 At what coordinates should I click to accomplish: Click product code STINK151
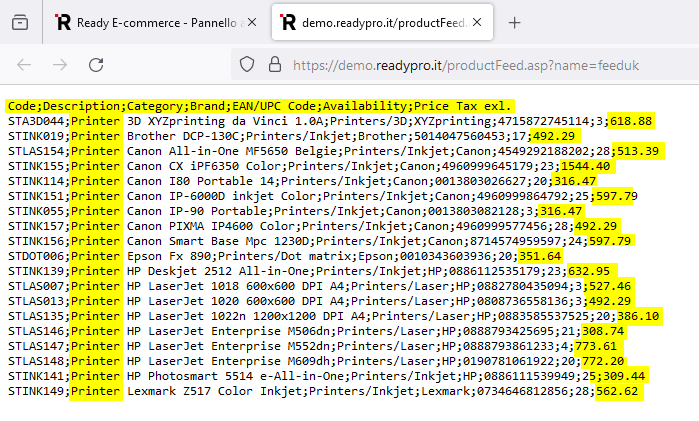[x=36, y=196]
